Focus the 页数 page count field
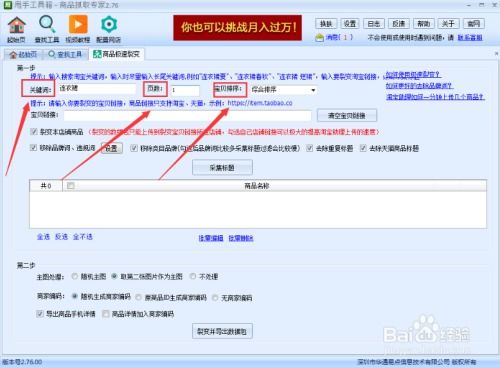The height and width of the screenshot is (368, 500). (x=185, y=90)
